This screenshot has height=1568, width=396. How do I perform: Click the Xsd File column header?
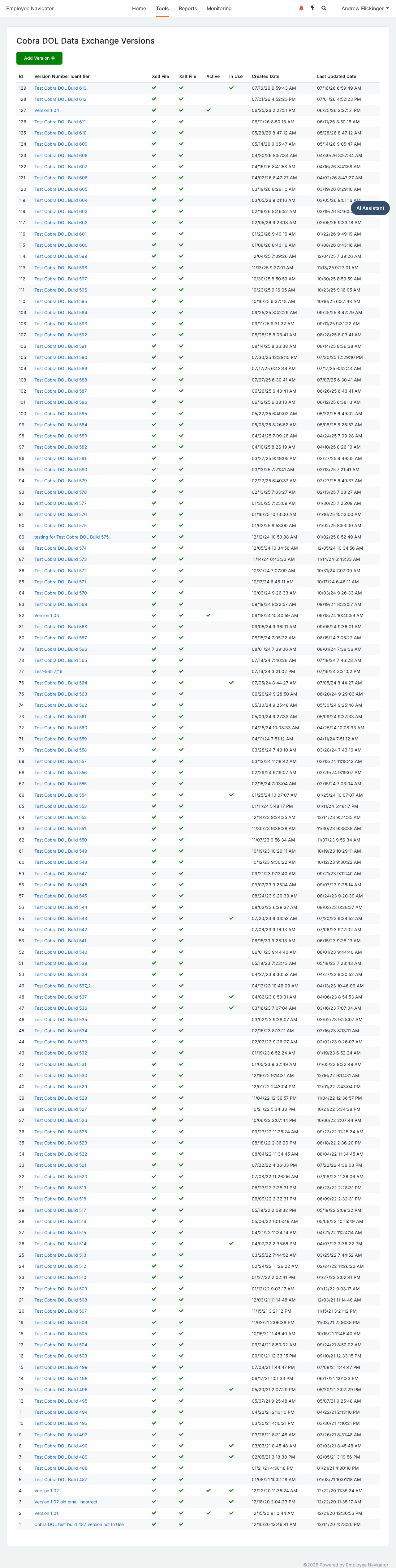[x=160, y=77]
